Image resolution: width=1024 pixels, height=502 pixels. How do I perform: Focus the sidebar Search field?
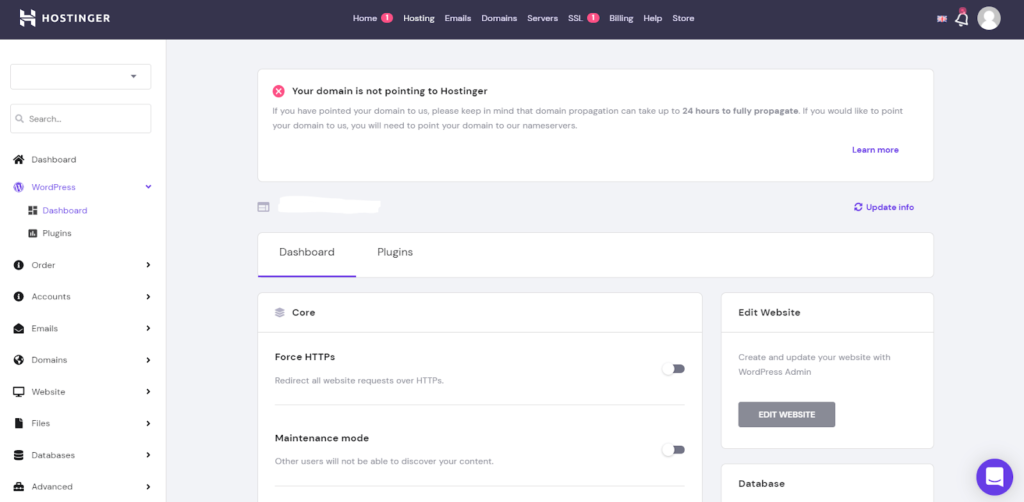tap(80, 119)
